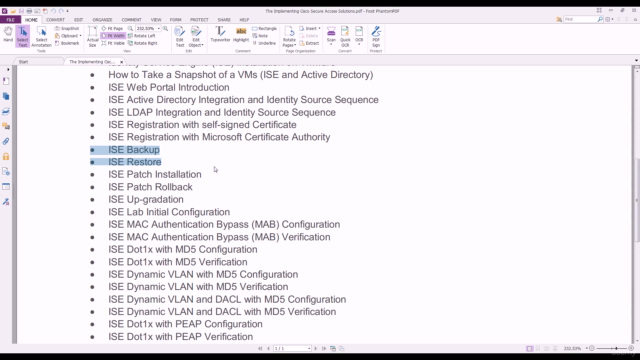
Task: Go to the last page in status bar
Action: coord(324,349)
